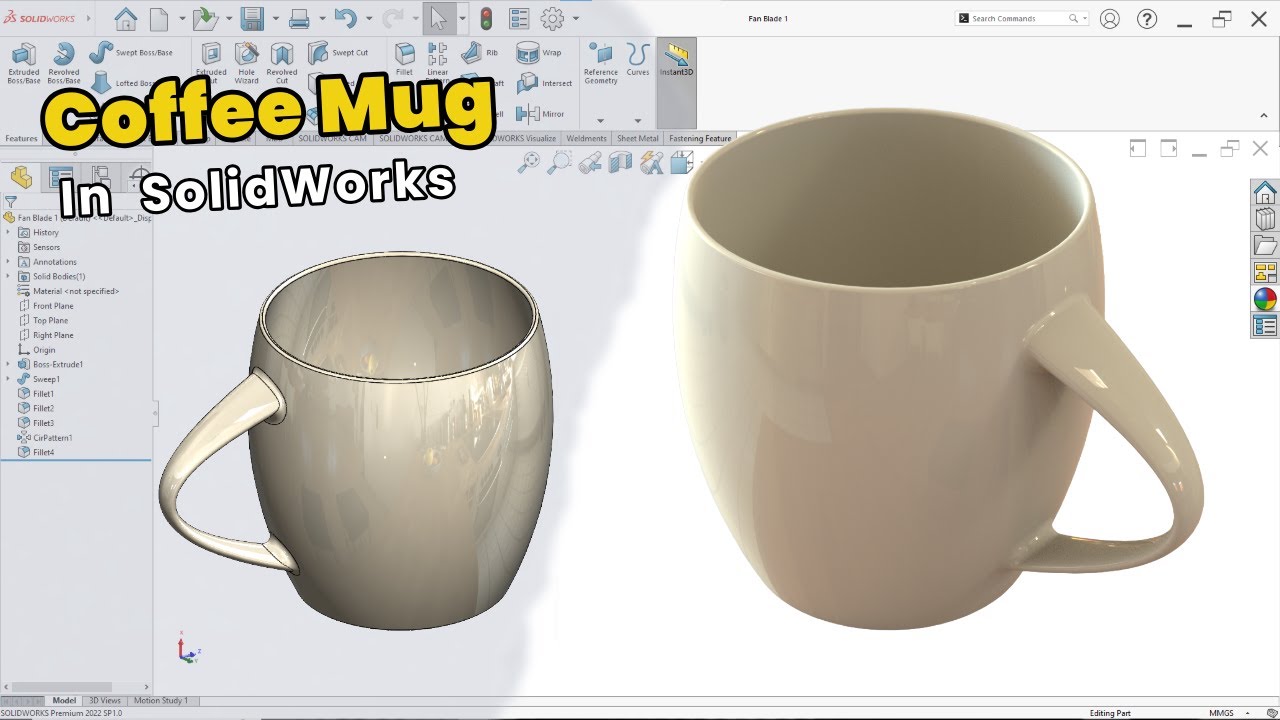
Task: Print the document with the printer icon
Action: [298, 18]
